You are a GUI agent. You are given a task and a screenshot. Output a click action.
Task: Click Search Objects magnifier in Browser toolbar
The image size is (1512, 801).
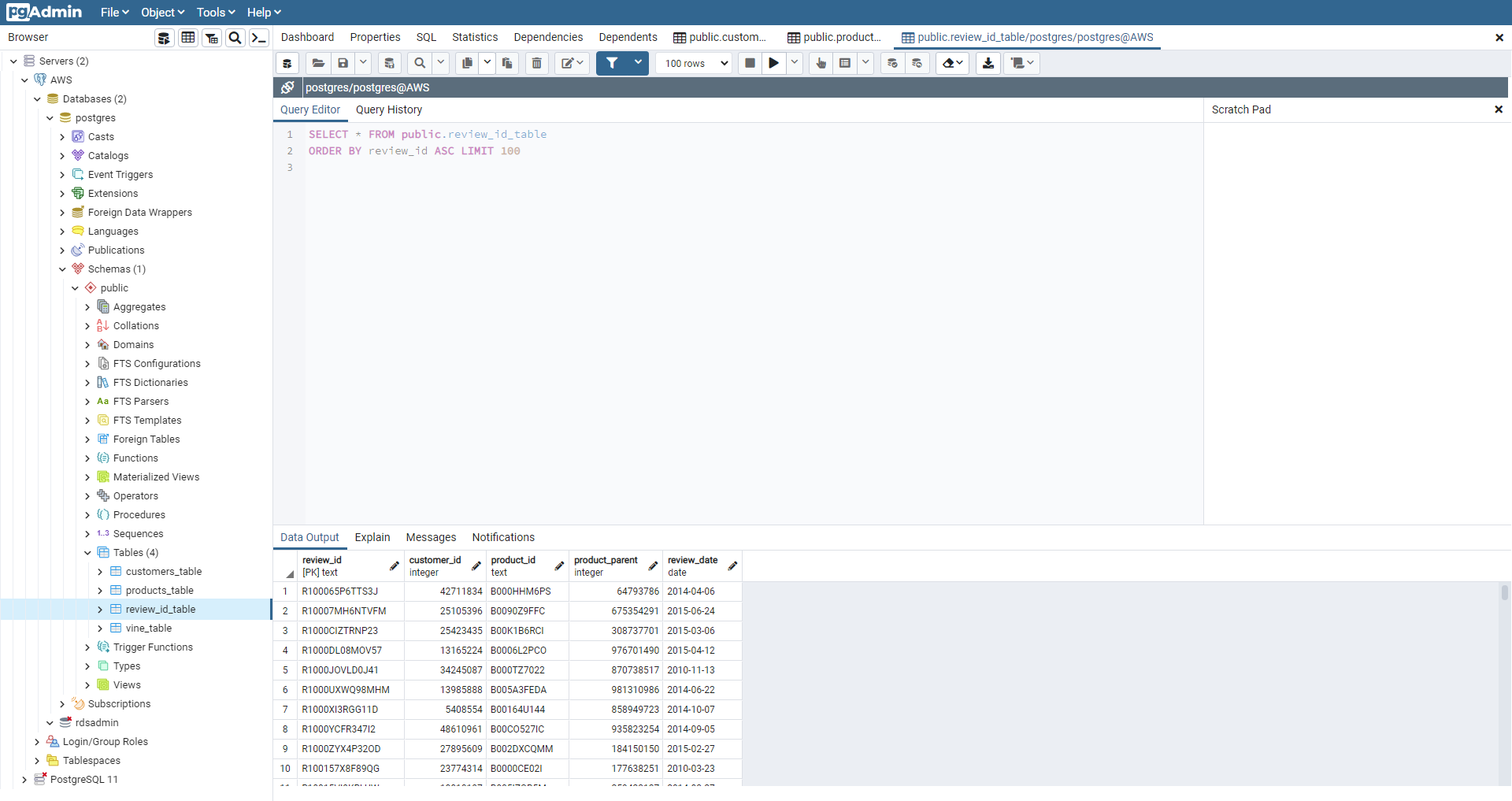pyautogui.click(x=235, y=38)
